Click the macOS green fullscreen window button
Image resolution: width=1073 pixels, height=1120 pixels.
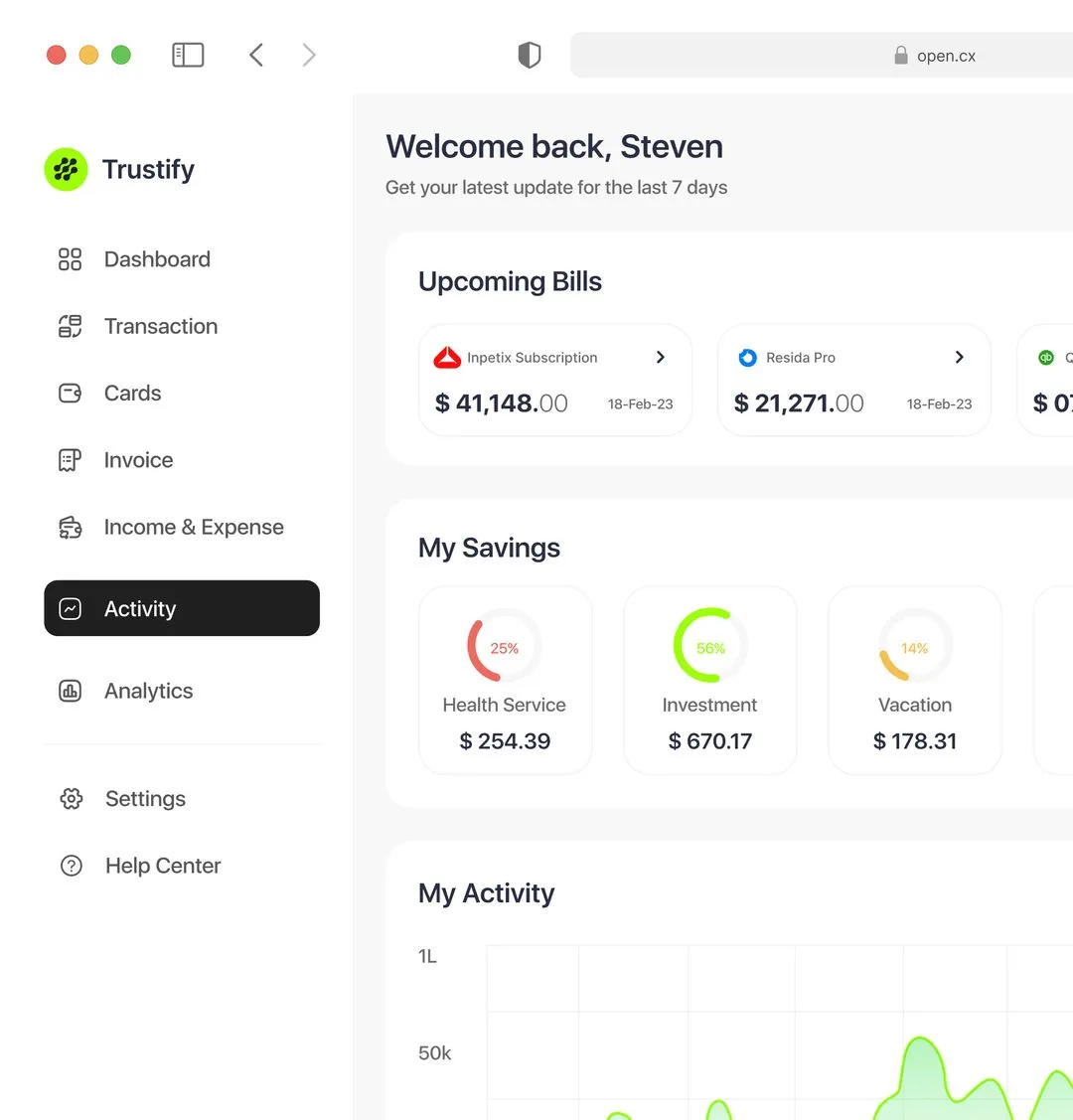pos(121,55)
